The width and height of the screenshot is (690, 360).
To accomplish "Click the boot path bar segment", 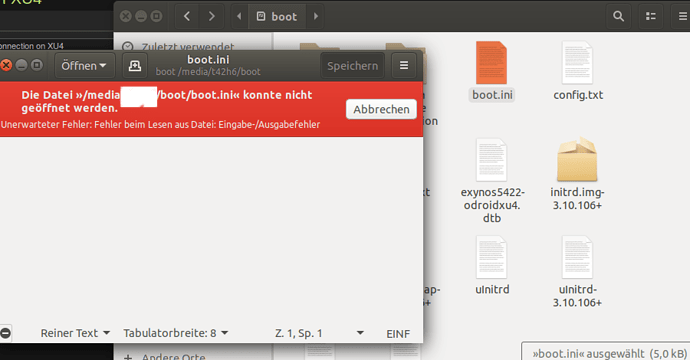I will (277, 16).
